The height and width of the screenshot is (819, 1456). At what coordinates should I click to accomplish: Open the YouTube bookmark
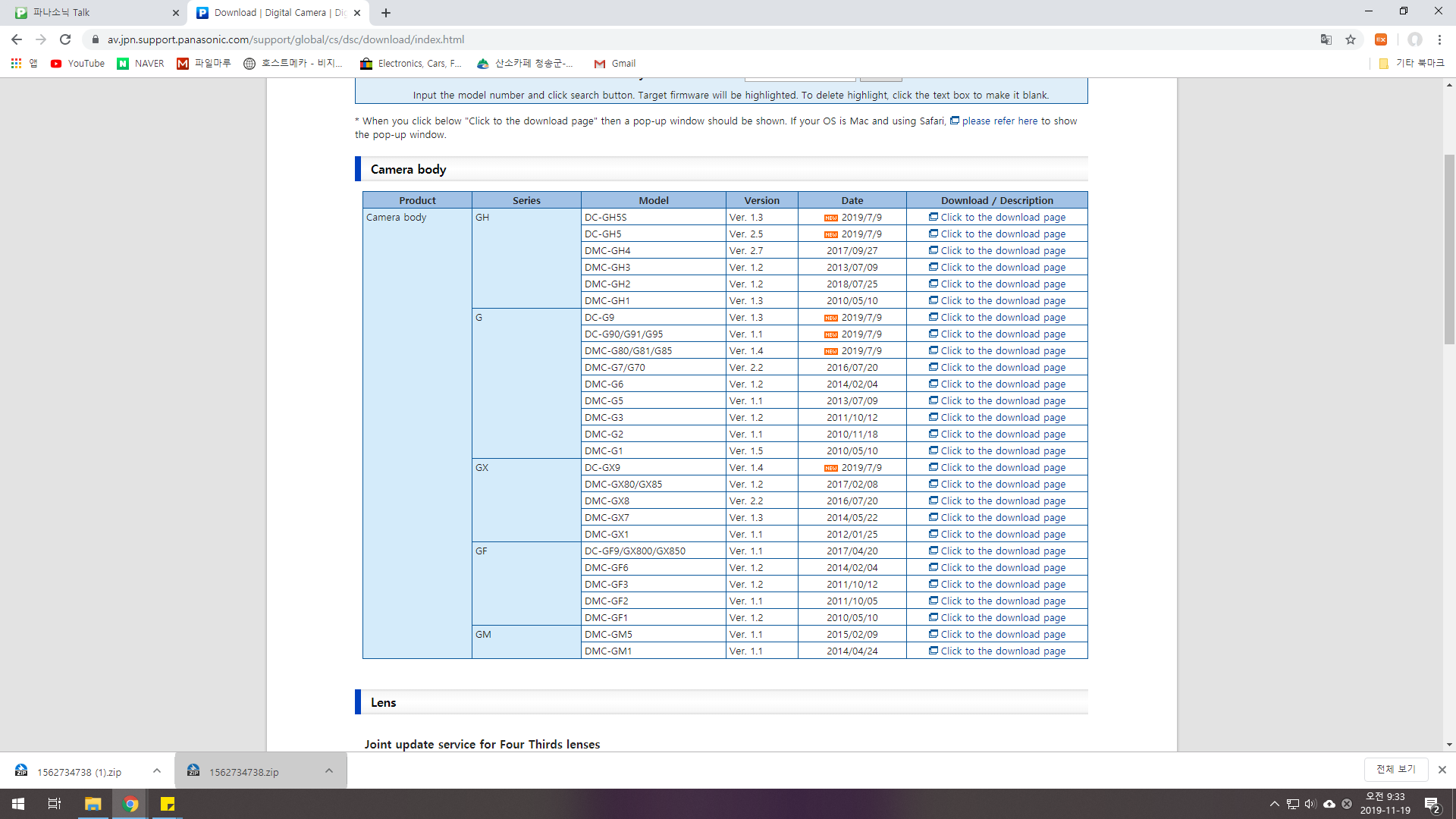point(77,64)
